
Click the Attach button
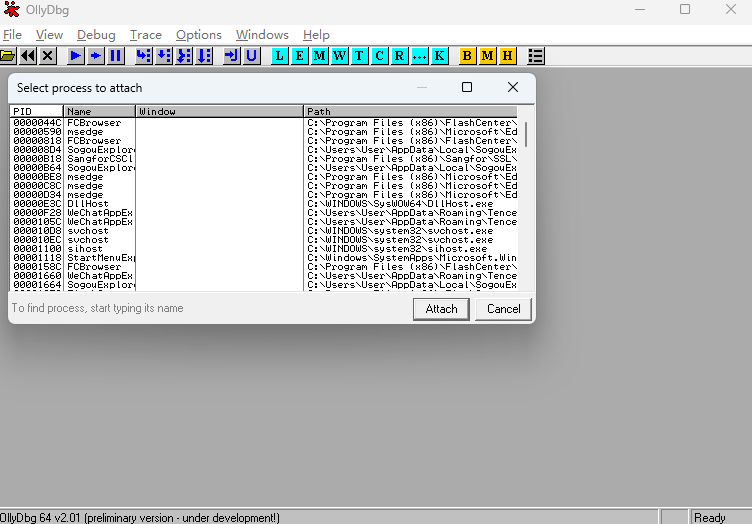click(x=441, y=309)
